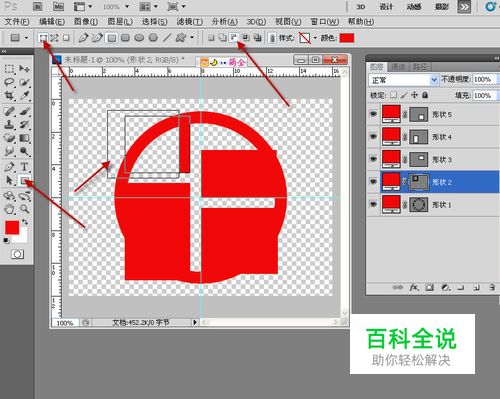Enable Paths mode in options bar

tap(54, 38)
